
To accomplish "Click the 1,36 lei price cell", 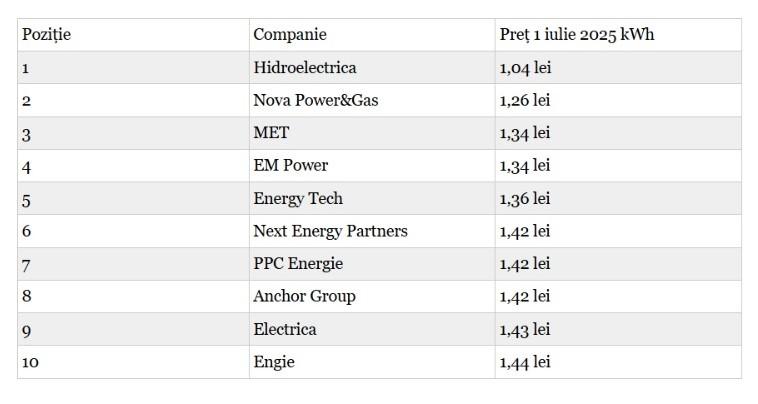I will (525, 198).
